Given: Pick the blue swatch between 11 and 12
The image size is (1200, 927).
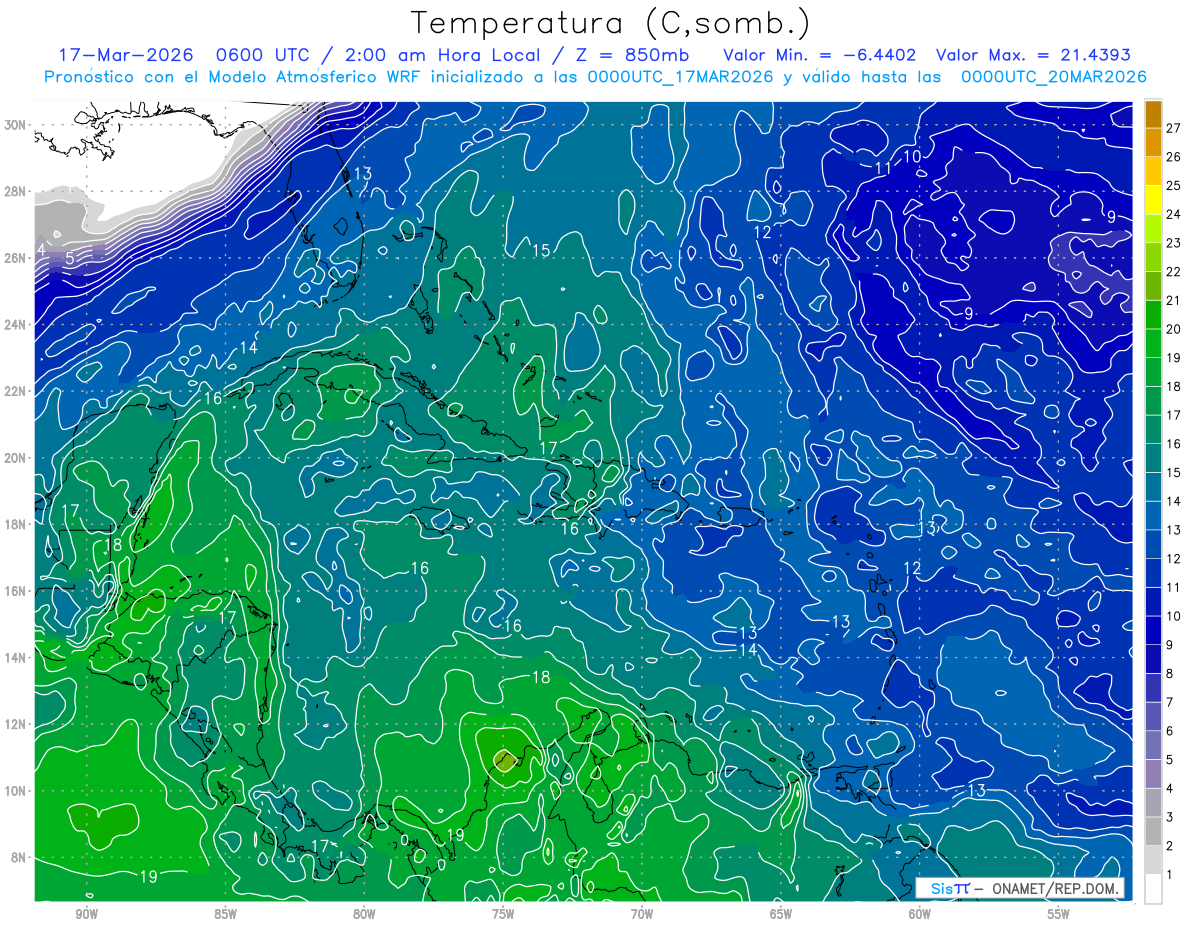Looking at the screenshot, I should coord(1153,573).
